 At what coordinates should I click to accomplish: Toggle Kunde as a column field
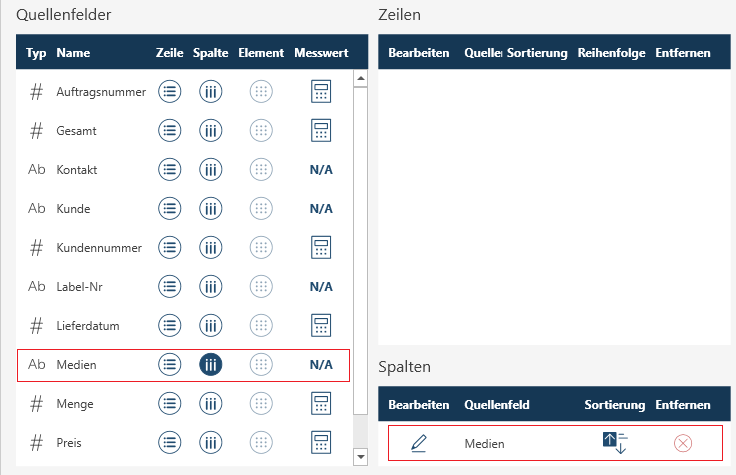(x=211, y=209)
